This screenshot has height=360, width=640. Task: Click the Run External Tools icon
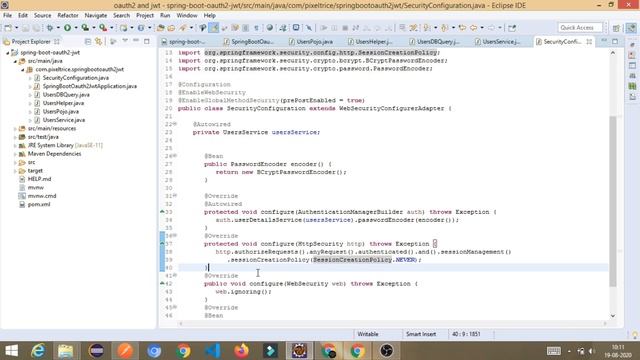tap(103, 28)
